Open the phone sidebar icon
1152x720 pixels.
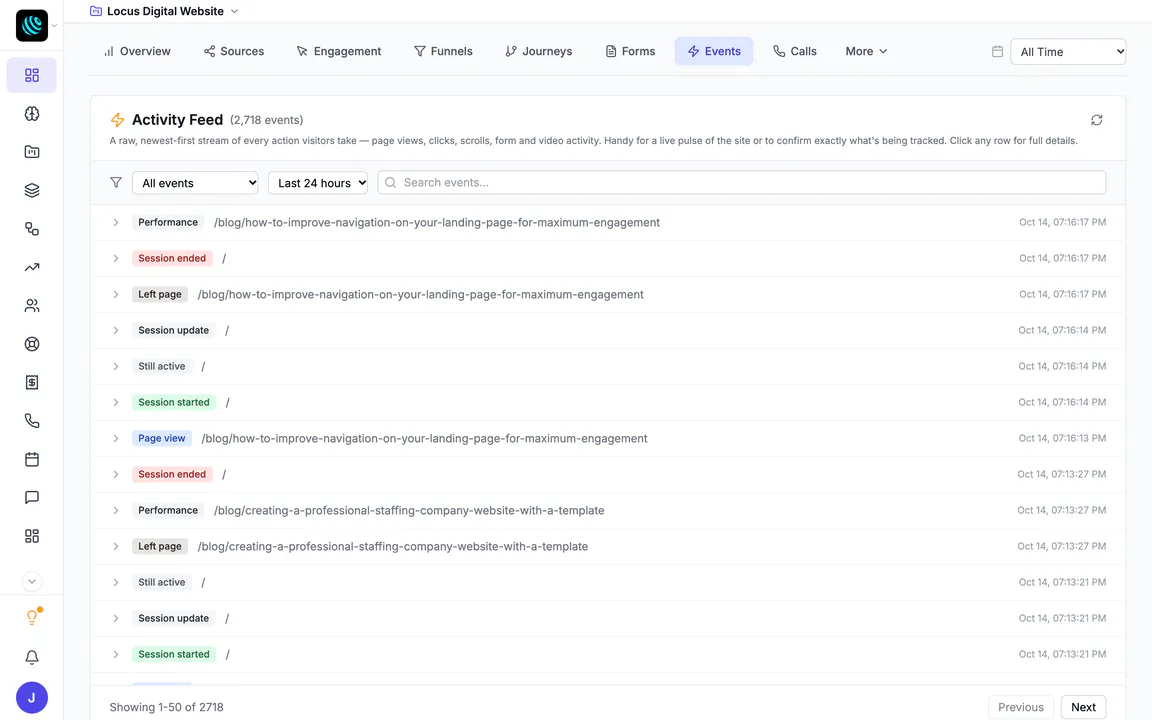coord(32,421)
